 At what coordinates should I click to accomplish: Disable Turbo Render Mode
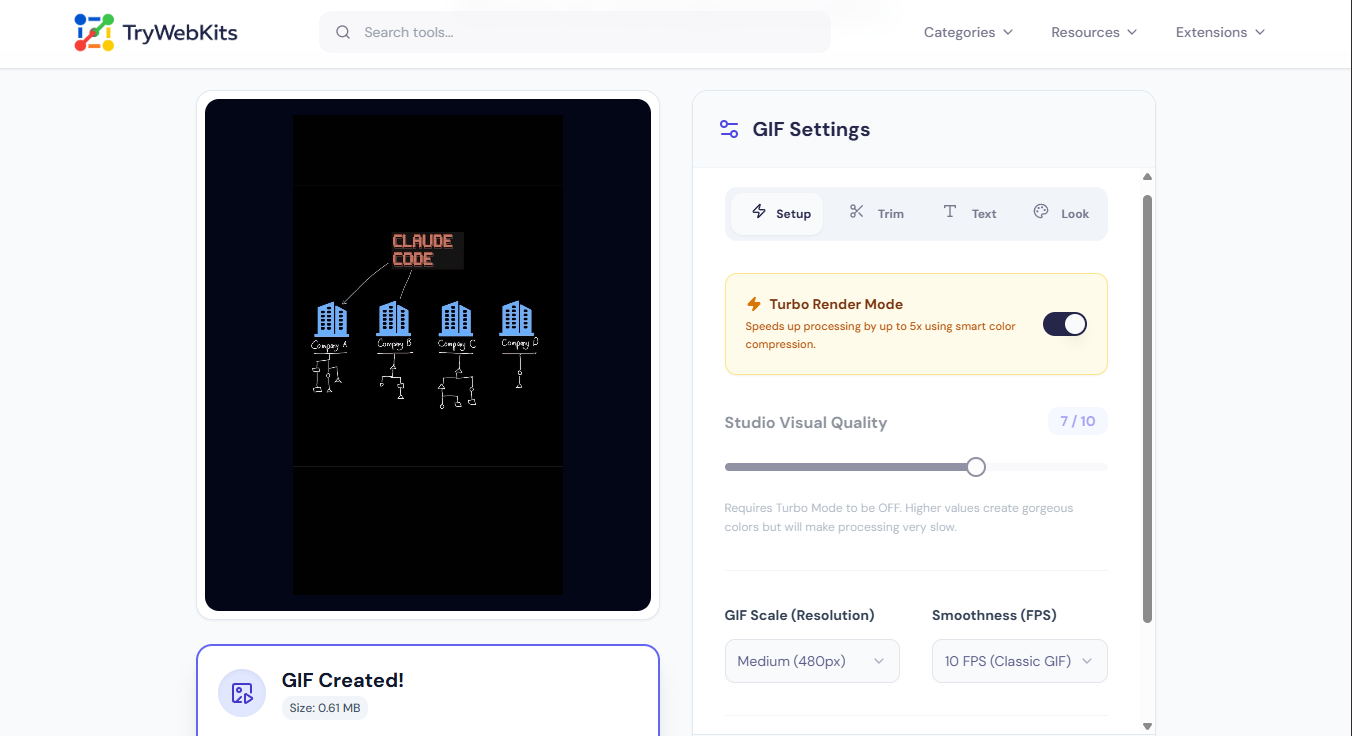click(x=1064, y=323)
